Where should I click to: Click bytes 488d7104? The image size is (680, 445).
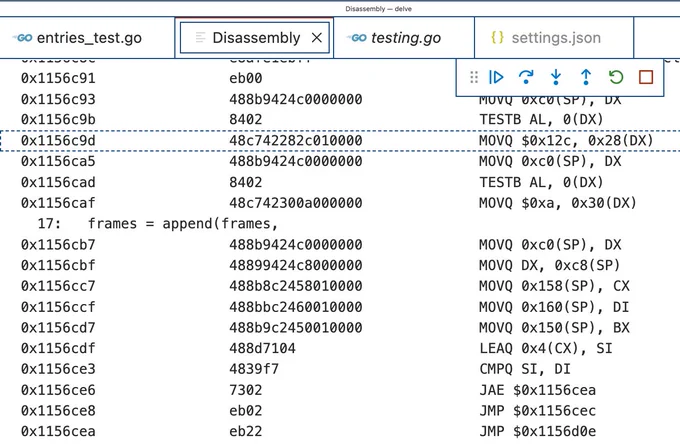point(262,348)
